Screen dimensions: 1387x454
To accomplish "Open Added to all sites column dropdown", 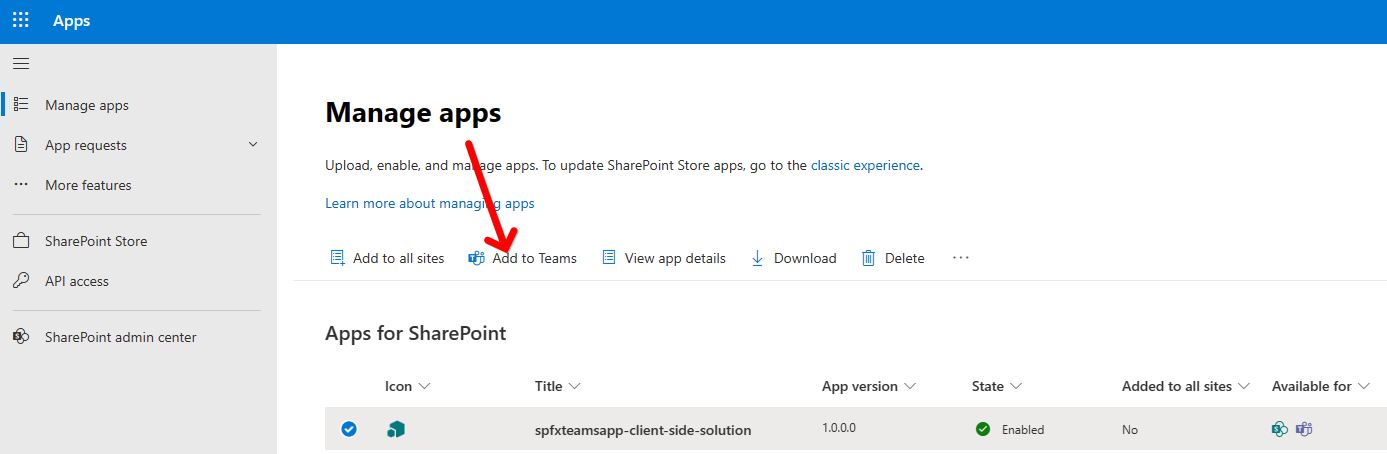I will pyautogui.click(x=1244, y=386).
